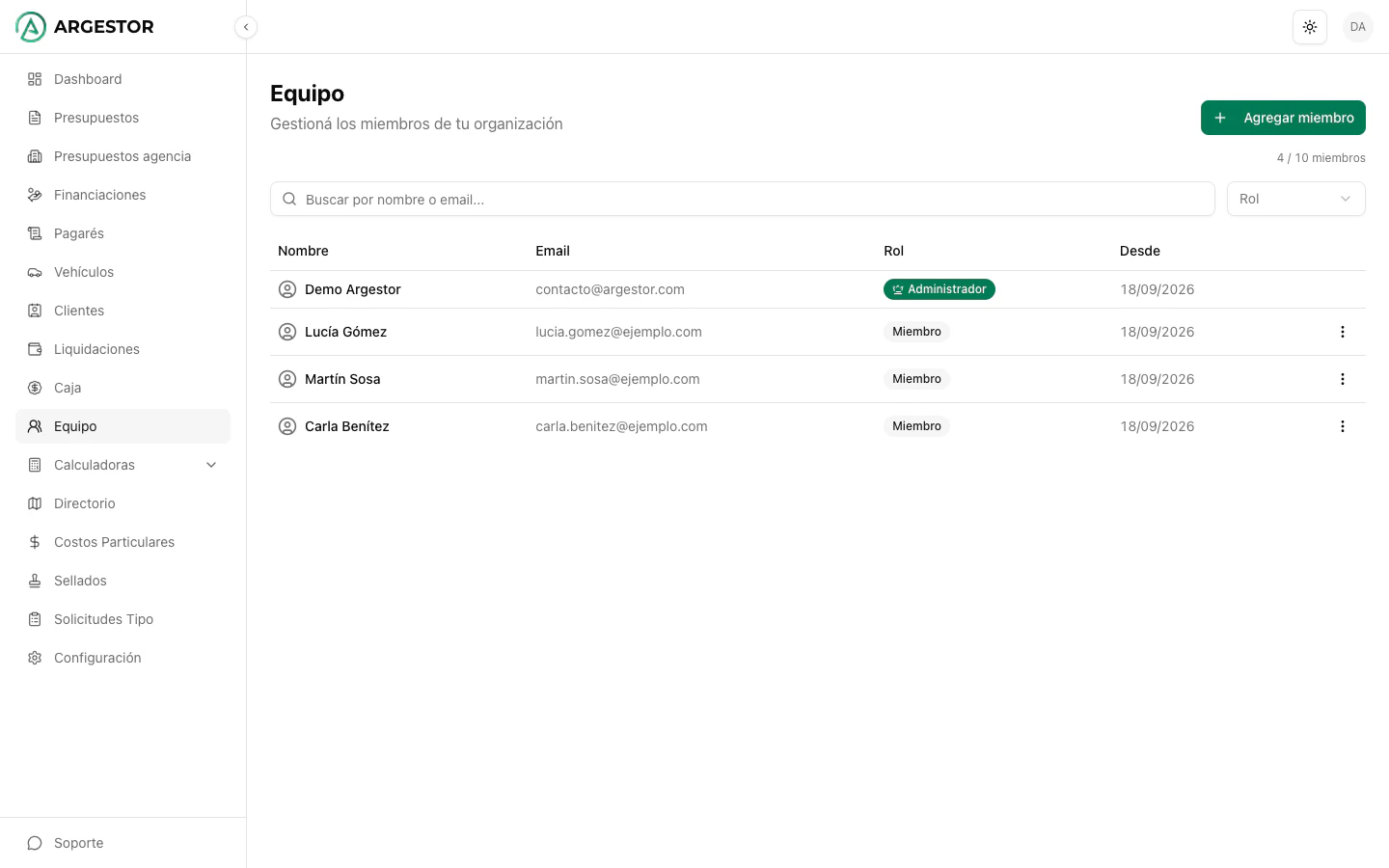Click Martín Sosa's avatar icon
This screenshot has height=868, width=1389.
point(287,379)
